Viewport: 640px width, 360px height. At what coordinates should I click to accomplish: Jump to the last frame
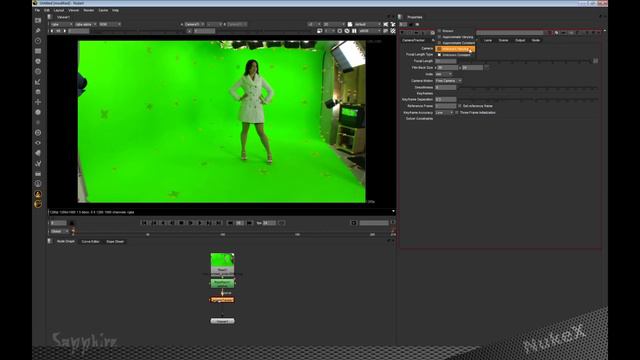(x=219, y=223)
